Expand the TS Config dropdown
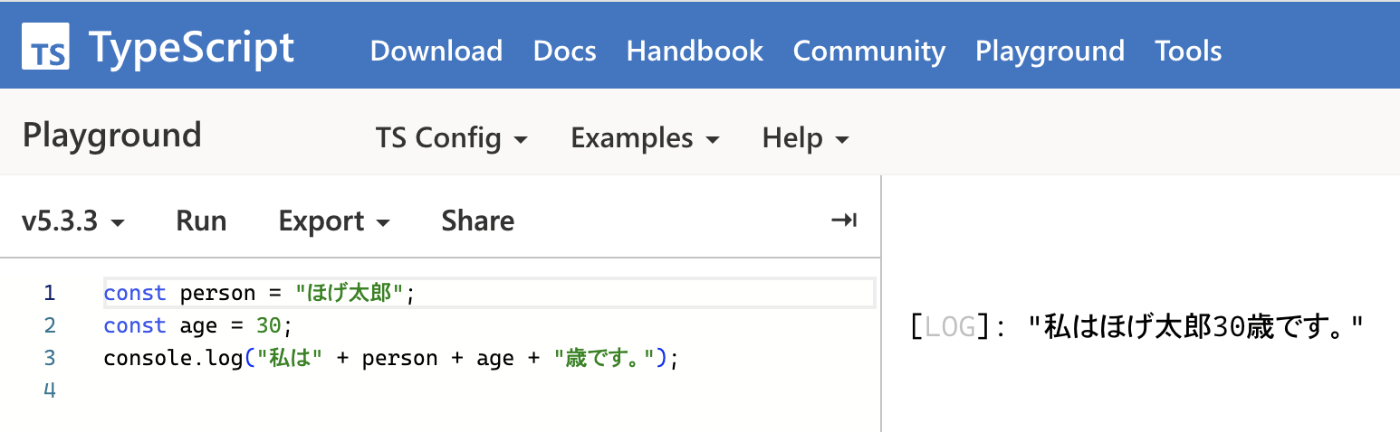 pyautogui.click(x=451, y=138)
